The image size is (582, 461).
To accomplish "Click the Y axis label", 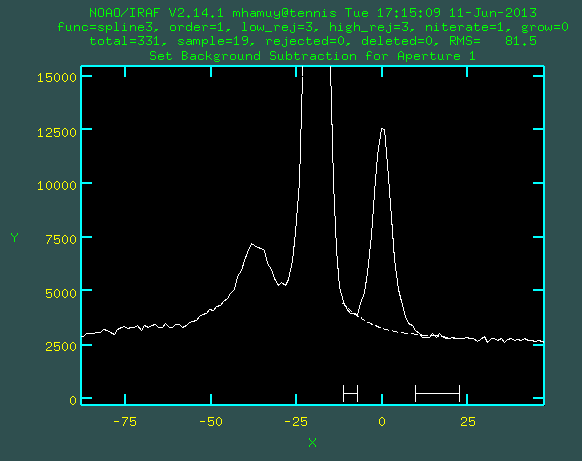I will point(14,238).
